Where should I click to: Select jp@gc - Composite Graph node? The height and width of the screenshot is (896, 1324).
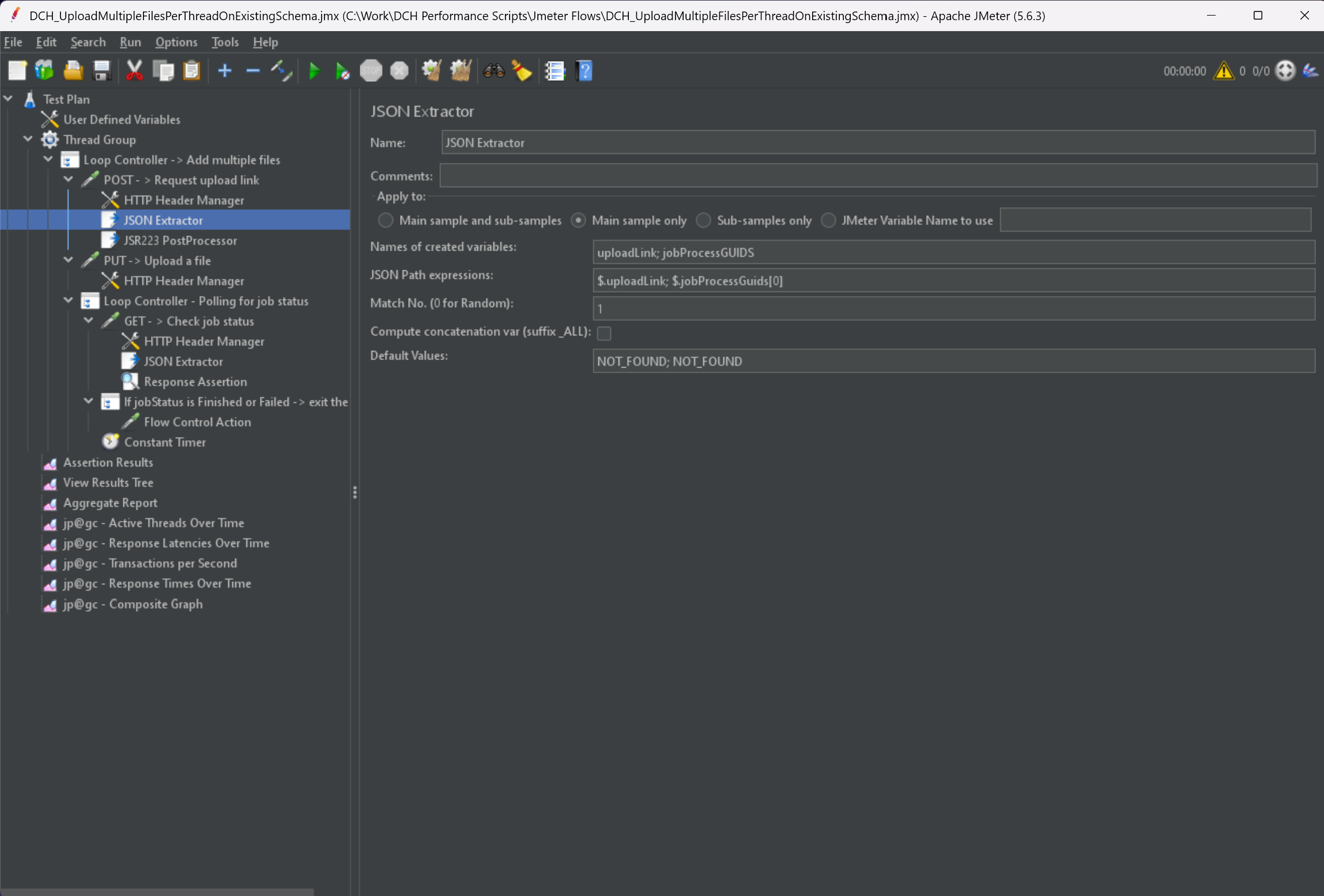point(133,604)
